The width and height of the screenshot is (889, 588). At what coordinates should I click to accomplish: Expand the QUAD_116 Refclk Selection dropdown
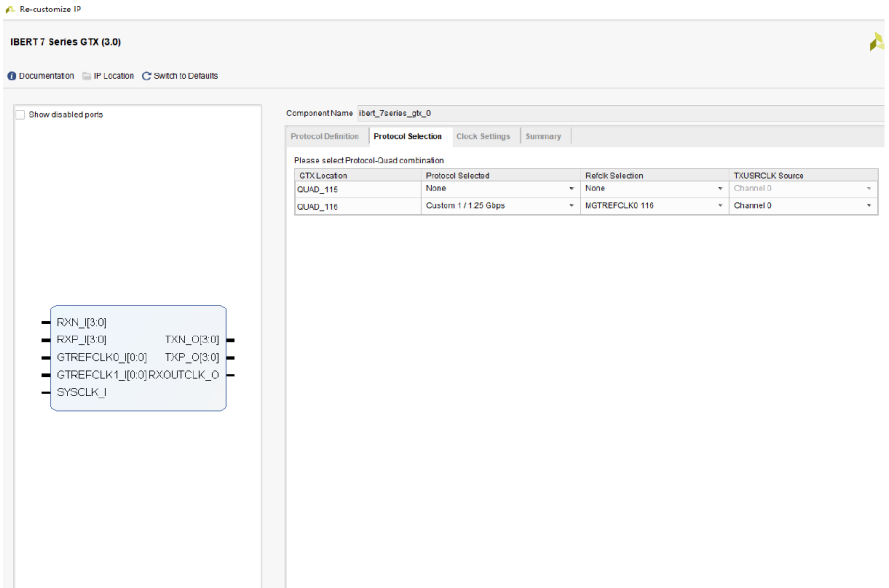(654, 206)
